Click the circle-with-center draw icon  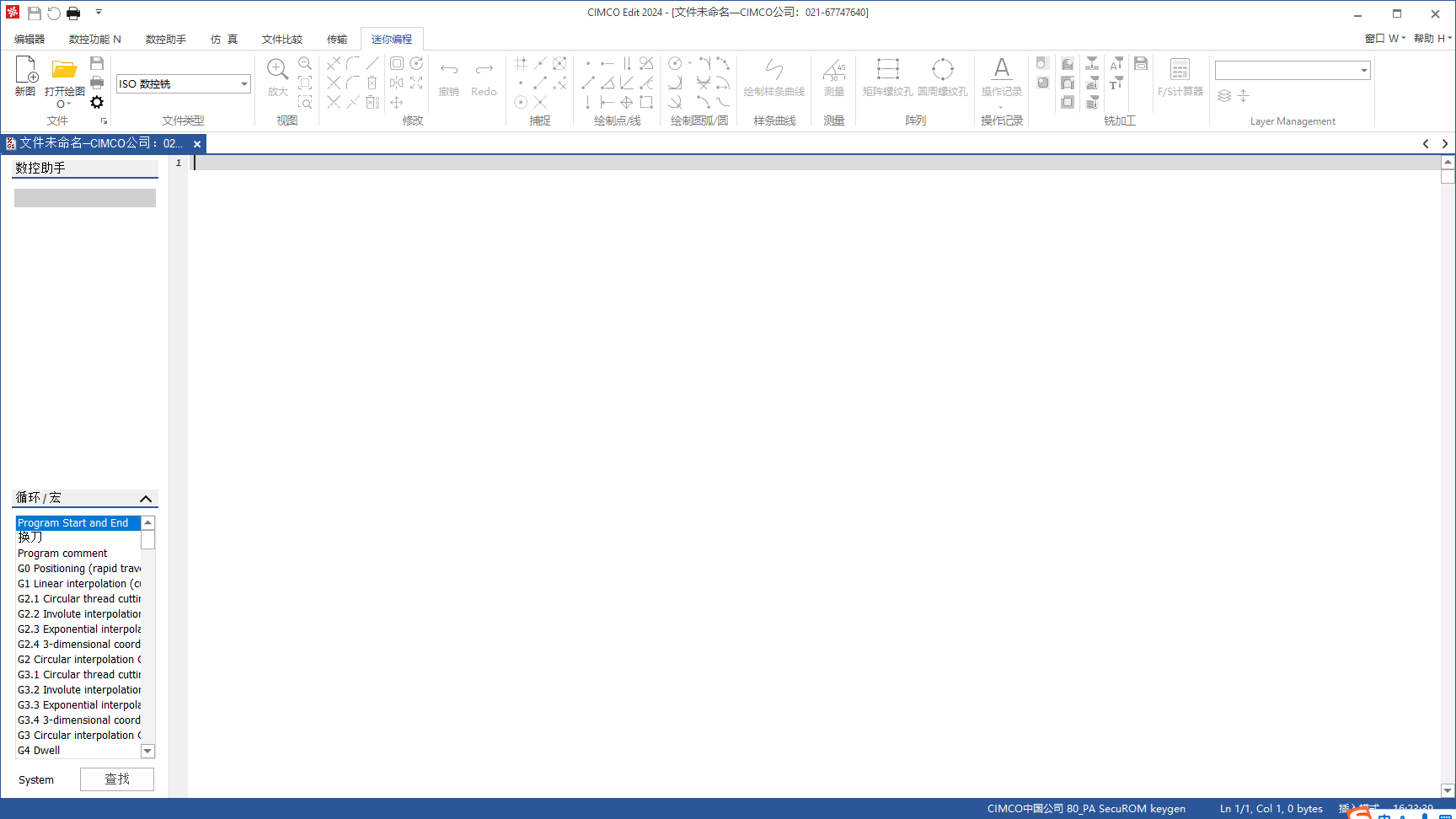(x=675, y=63)
